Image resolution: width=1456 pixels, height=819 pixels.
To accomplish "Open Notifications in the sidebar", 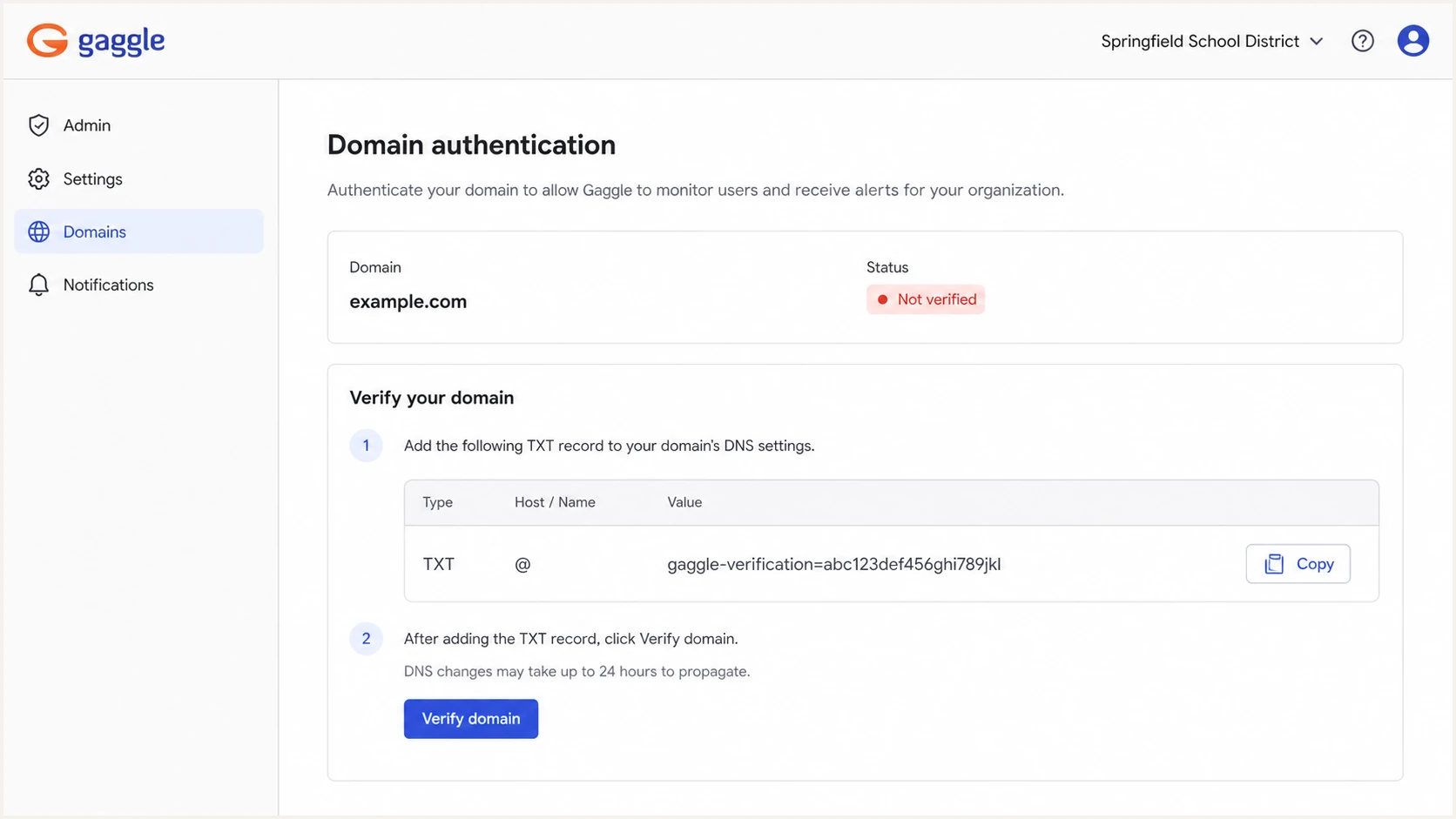I will coord(139,285).
